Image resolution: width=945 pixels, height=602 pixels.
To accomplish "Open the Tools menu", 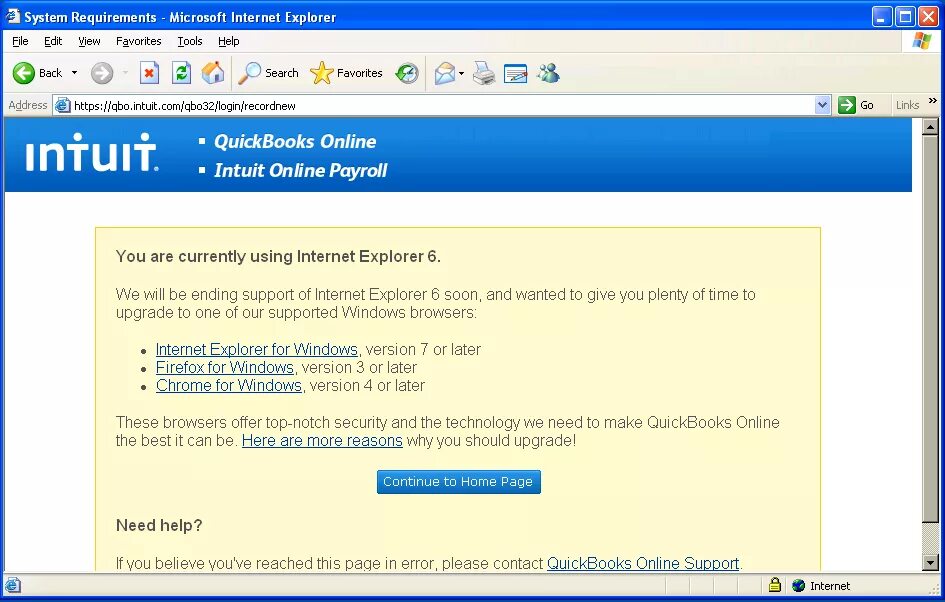I will tap(190, 41).
